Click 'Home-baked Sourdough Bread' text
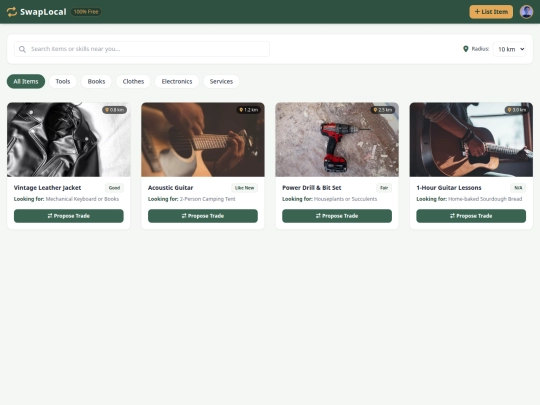The width and height of the screenshot is (540, 405). pos(485,199)
